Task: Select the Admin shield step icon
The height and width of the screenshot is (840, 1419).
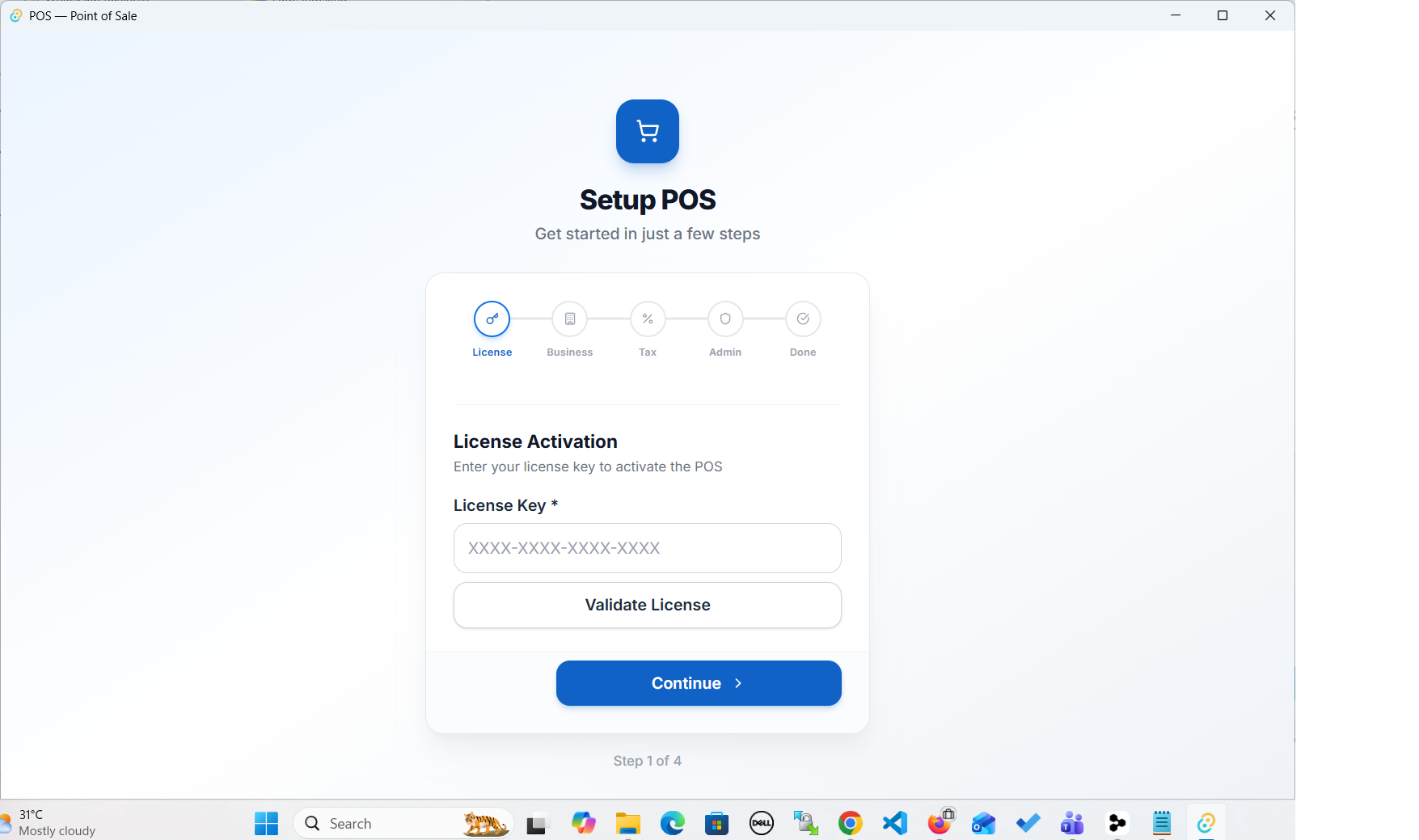Action: [x=725, y=319]
